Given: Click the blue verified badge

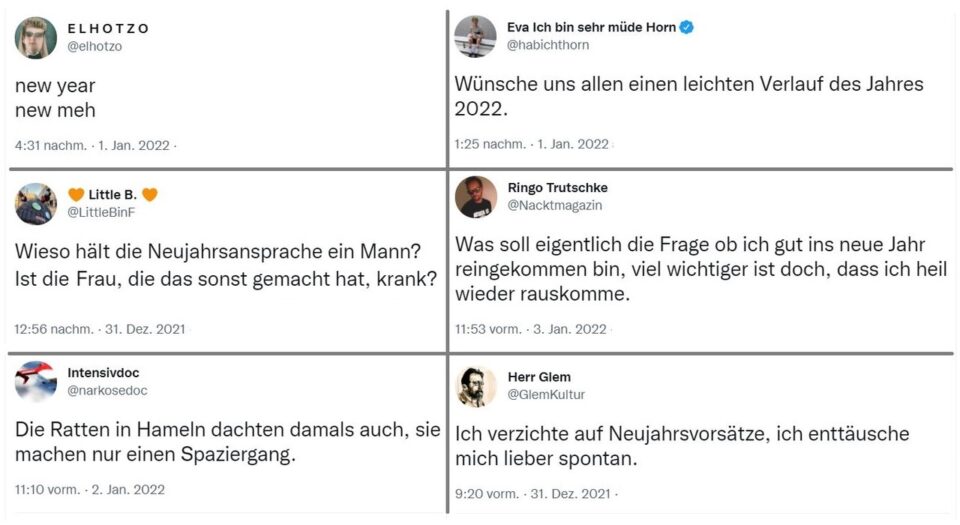Looking at the screenshot, I should point(687,27).
